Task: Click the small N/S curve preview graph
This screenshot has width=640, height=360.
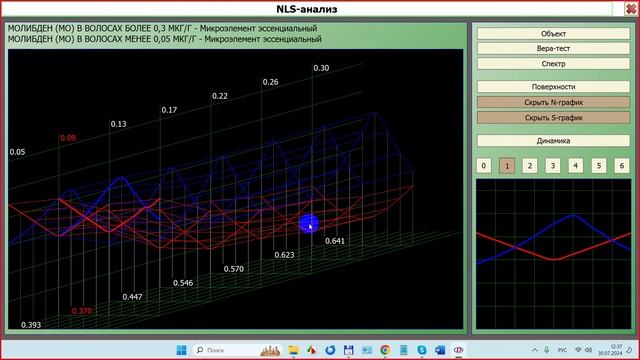Action: point(553,254)
